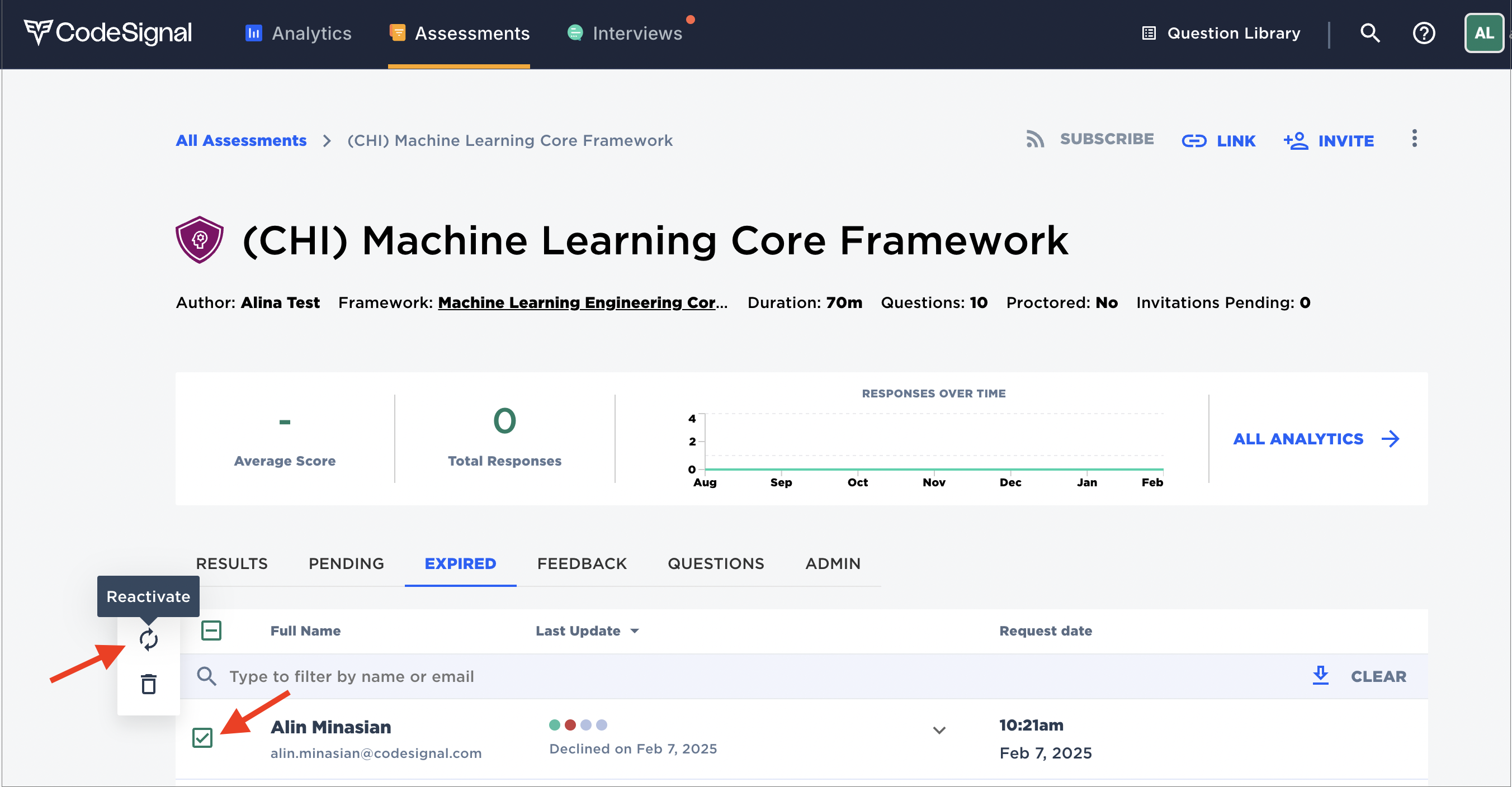Click the name Alin Minasian
Viewport: 1512px width, 787px height.
(330, 727)
